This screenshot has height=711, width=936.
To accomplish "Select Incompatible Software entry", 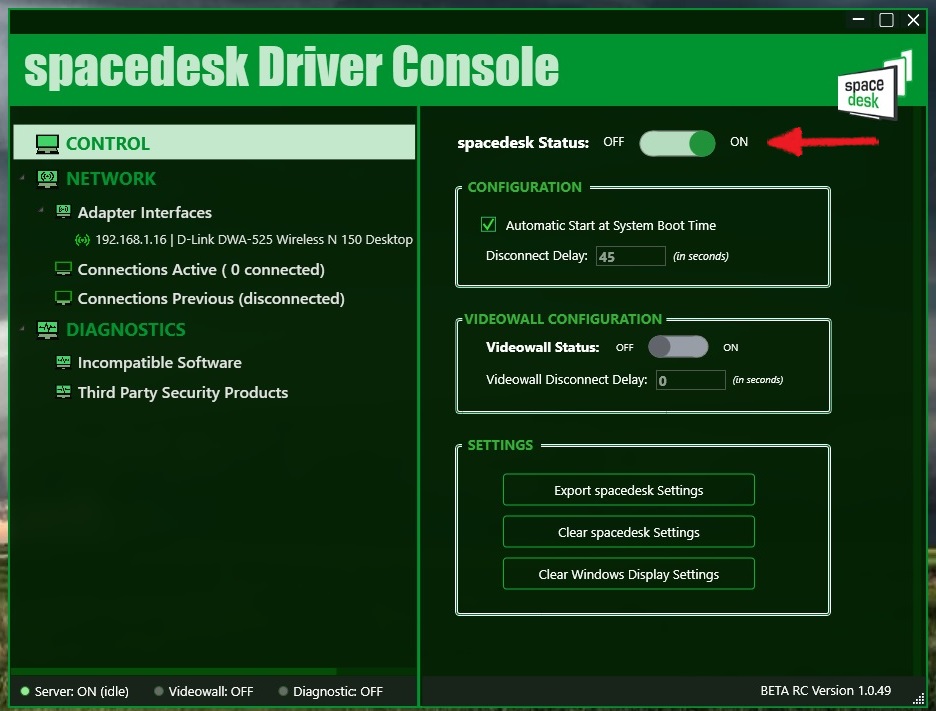I will pyautogui.click(x=159, y=362).
